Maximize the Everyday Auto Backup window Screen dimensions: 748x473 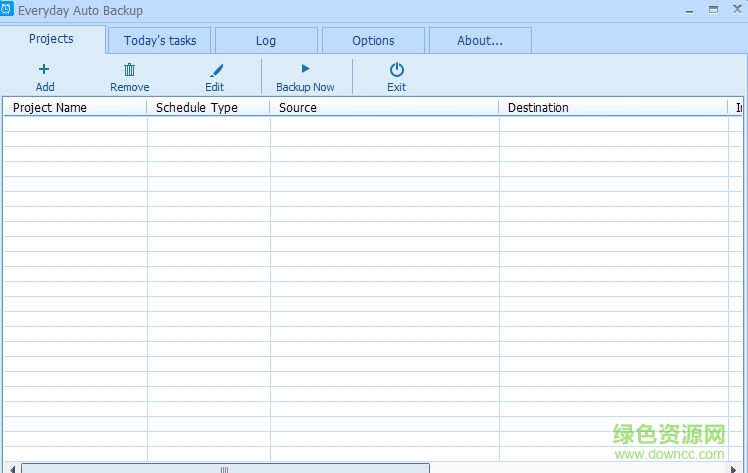(x=714, y=9)
